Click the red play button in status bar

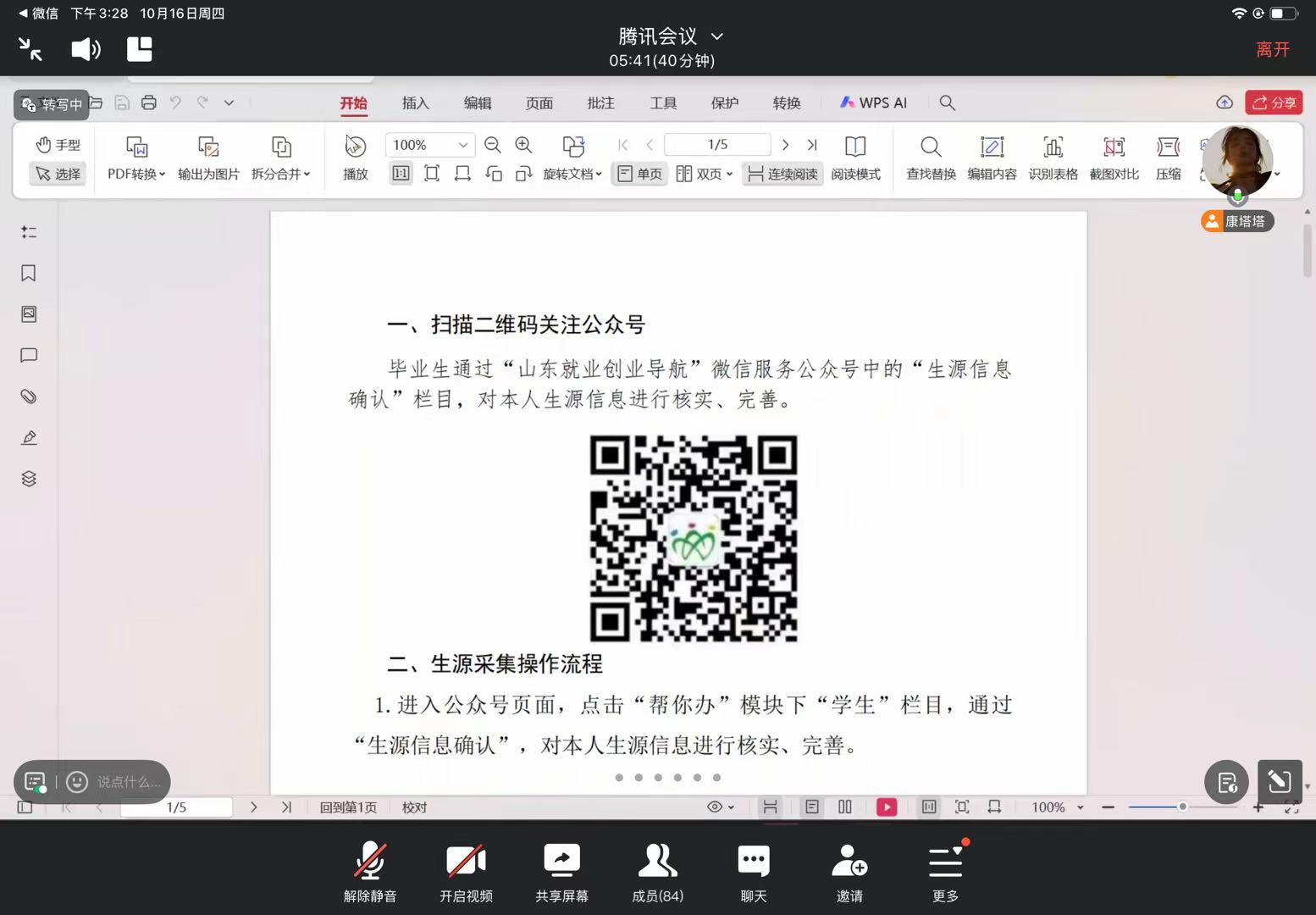tap(887, 807)
